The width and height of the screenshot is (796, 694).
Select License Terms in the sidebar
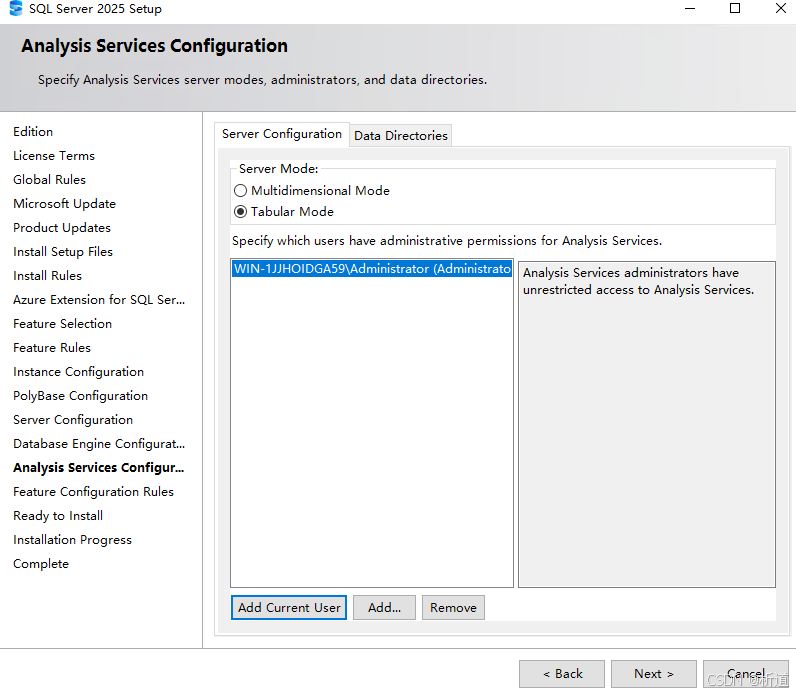pyautogui.click(x=54, y=156)
